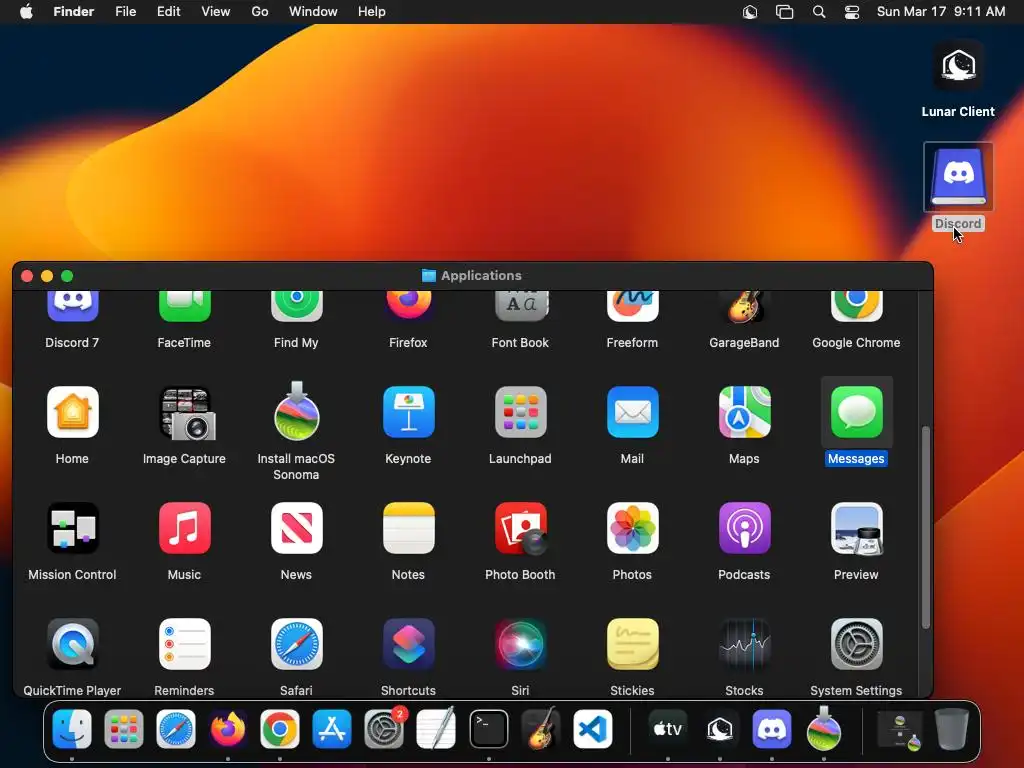This screenshot has width=1024, height=768.
Task: Open the Discord 7 app in Applications
Action: [x=72, y=308]
